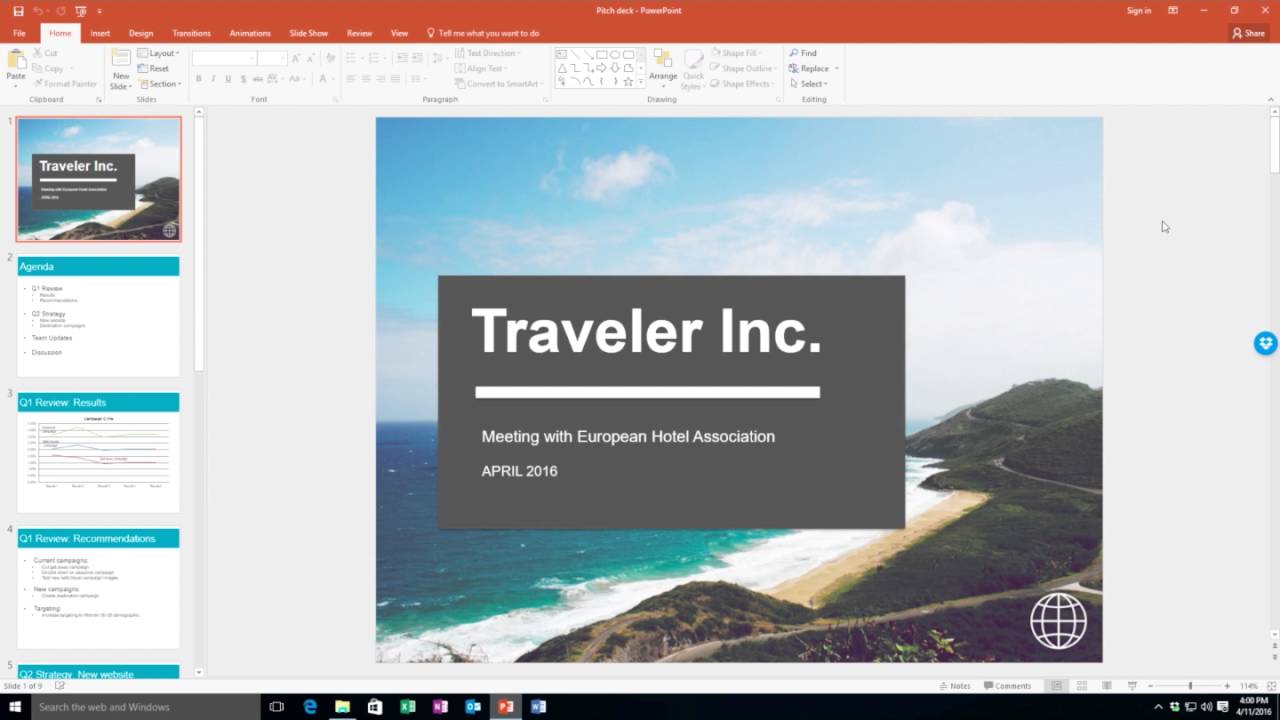Click the font name combo box
The width and height of the screenshot is (1280, 720).
coord(224,58)
